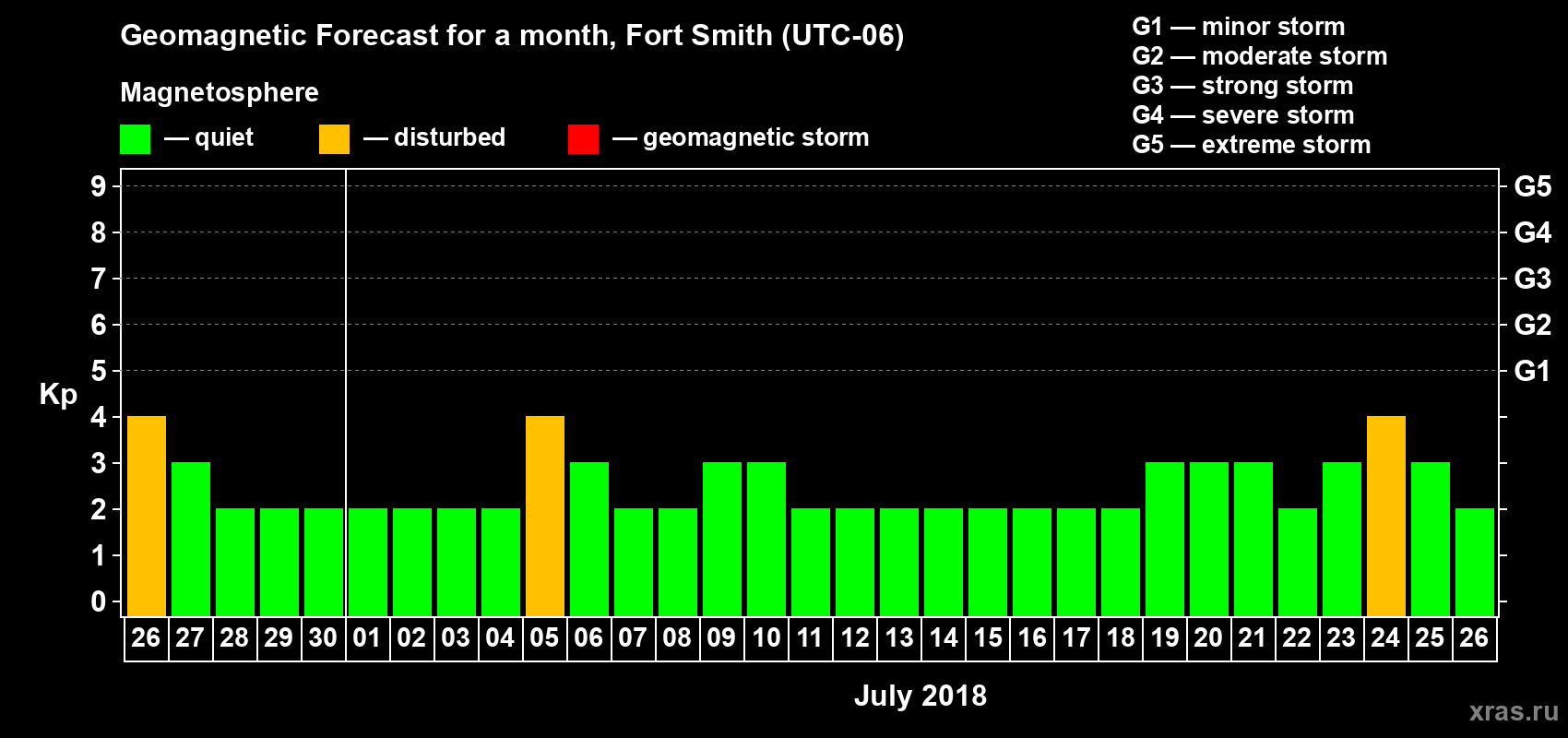Click the Kp axis title
Viewport: 1568px width, 738px height.
58,395
